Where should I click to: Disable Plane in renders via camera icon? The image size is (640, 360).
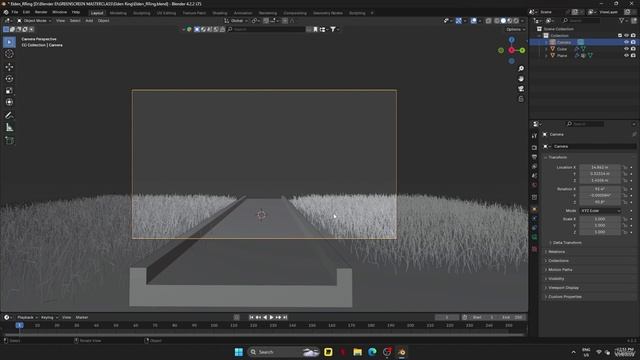tap(633, 55)
